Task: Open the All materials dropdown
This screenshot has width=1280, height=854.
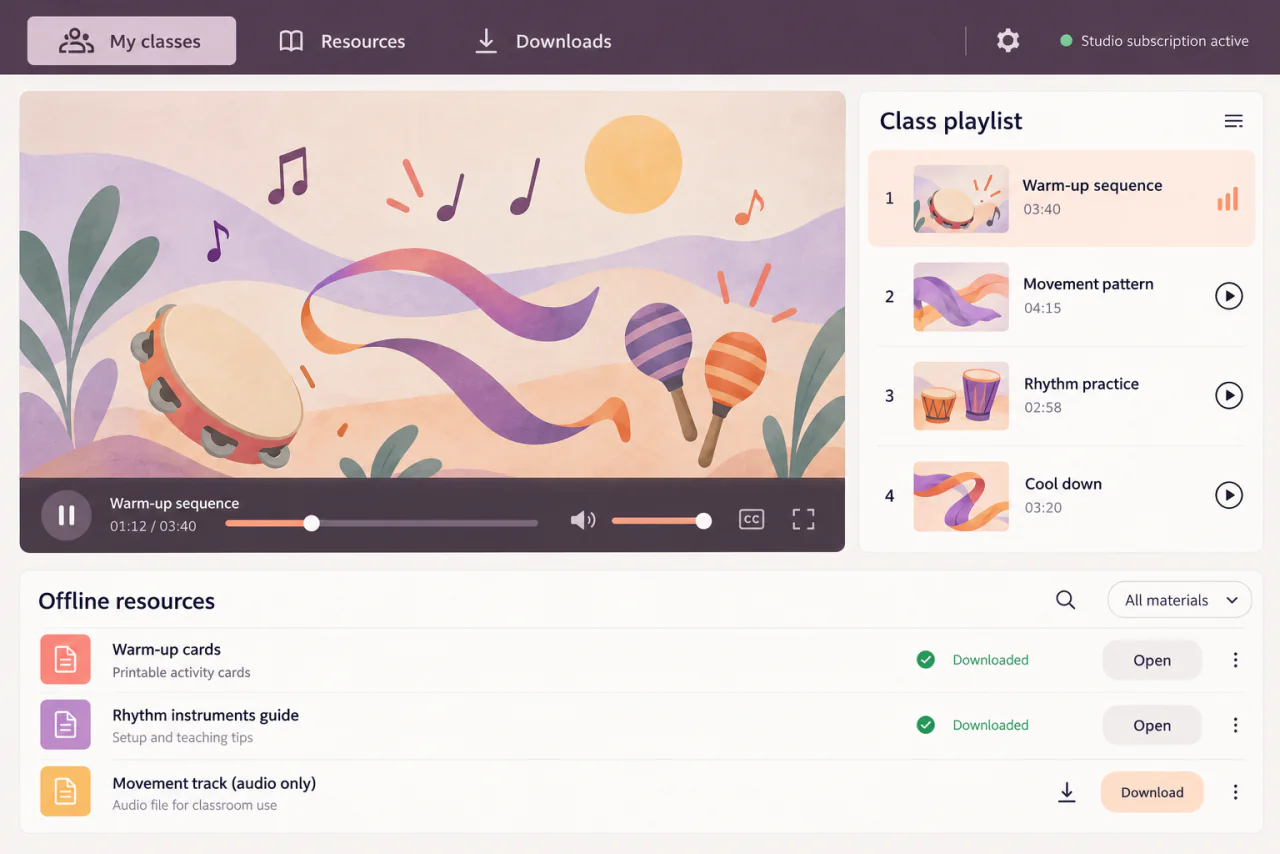Action: click(x=1180, y=600)
